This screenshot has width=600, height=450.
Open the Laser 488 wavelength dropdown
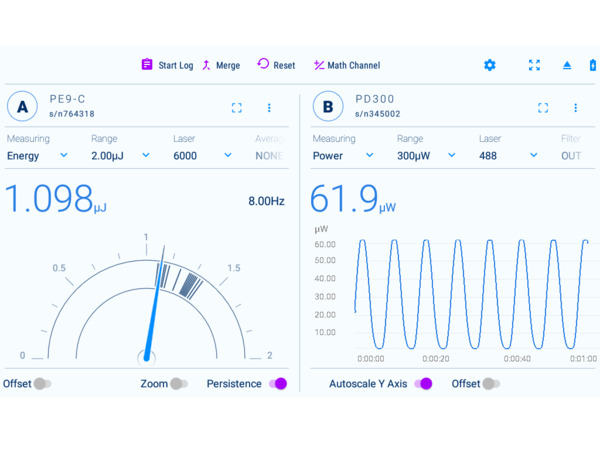coord(508,156)
